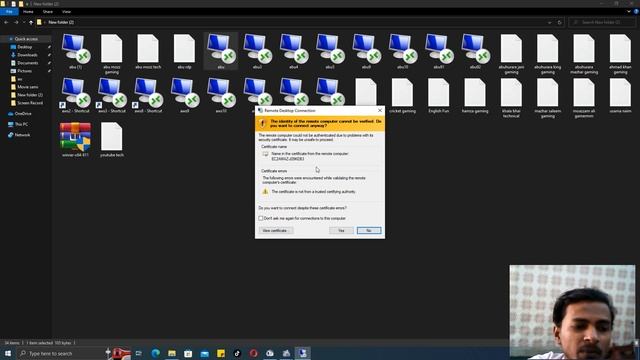Select the cricket gaming file
640x360 pixels.
pos(402,95)
